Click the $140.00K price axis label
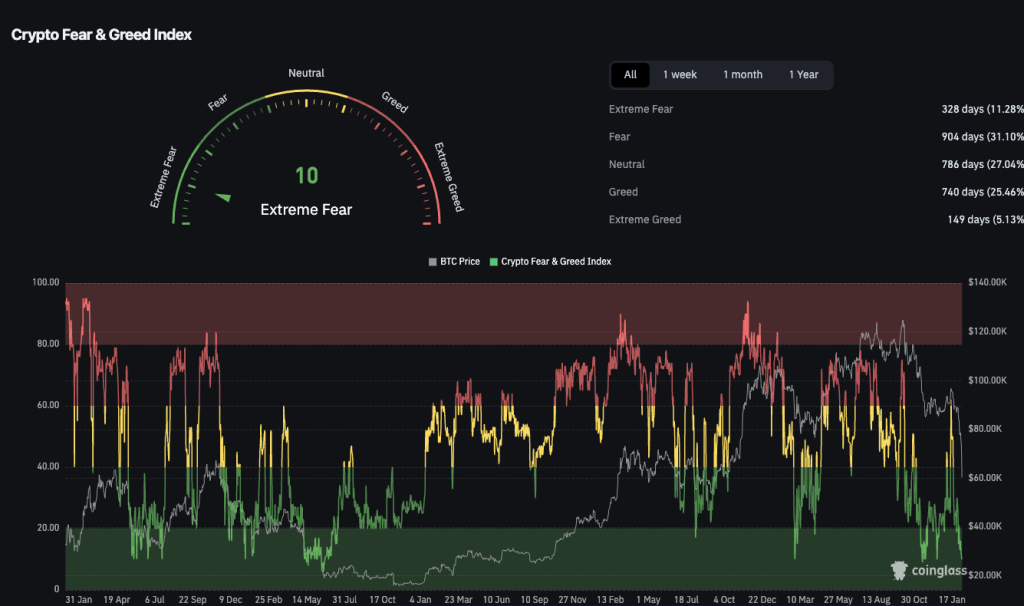Screen dimensions: 1024x606 (990, 284)
